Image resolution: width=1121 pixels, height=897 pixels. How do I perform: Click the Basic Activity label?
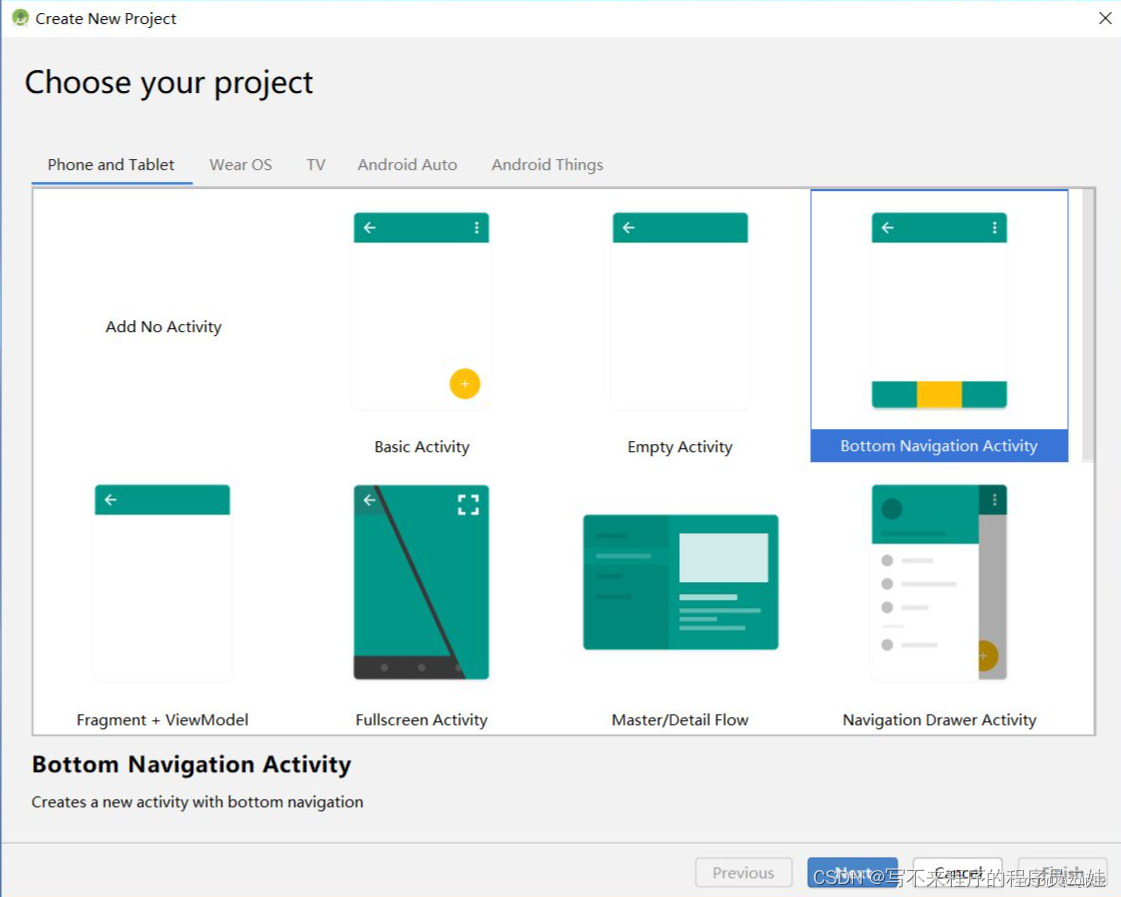point(422,447)
